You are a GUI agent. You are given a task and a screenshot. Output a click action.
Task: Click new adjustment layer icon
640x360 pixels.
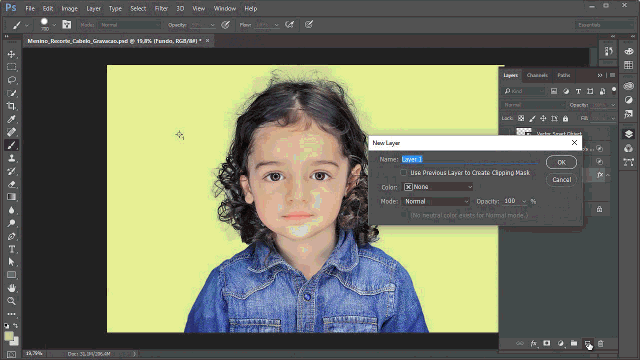(560, 344)
